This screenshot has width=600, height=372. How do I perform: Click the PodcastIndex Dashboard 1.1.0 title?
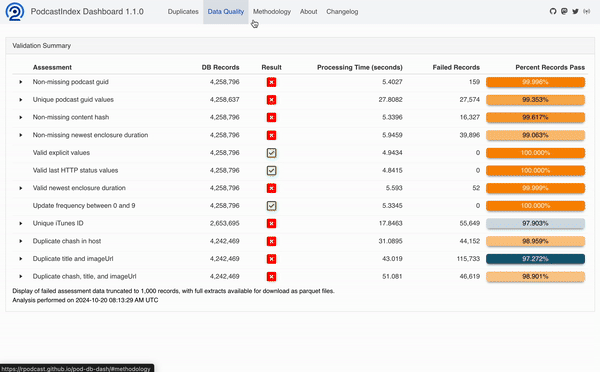tap(87, 11)
